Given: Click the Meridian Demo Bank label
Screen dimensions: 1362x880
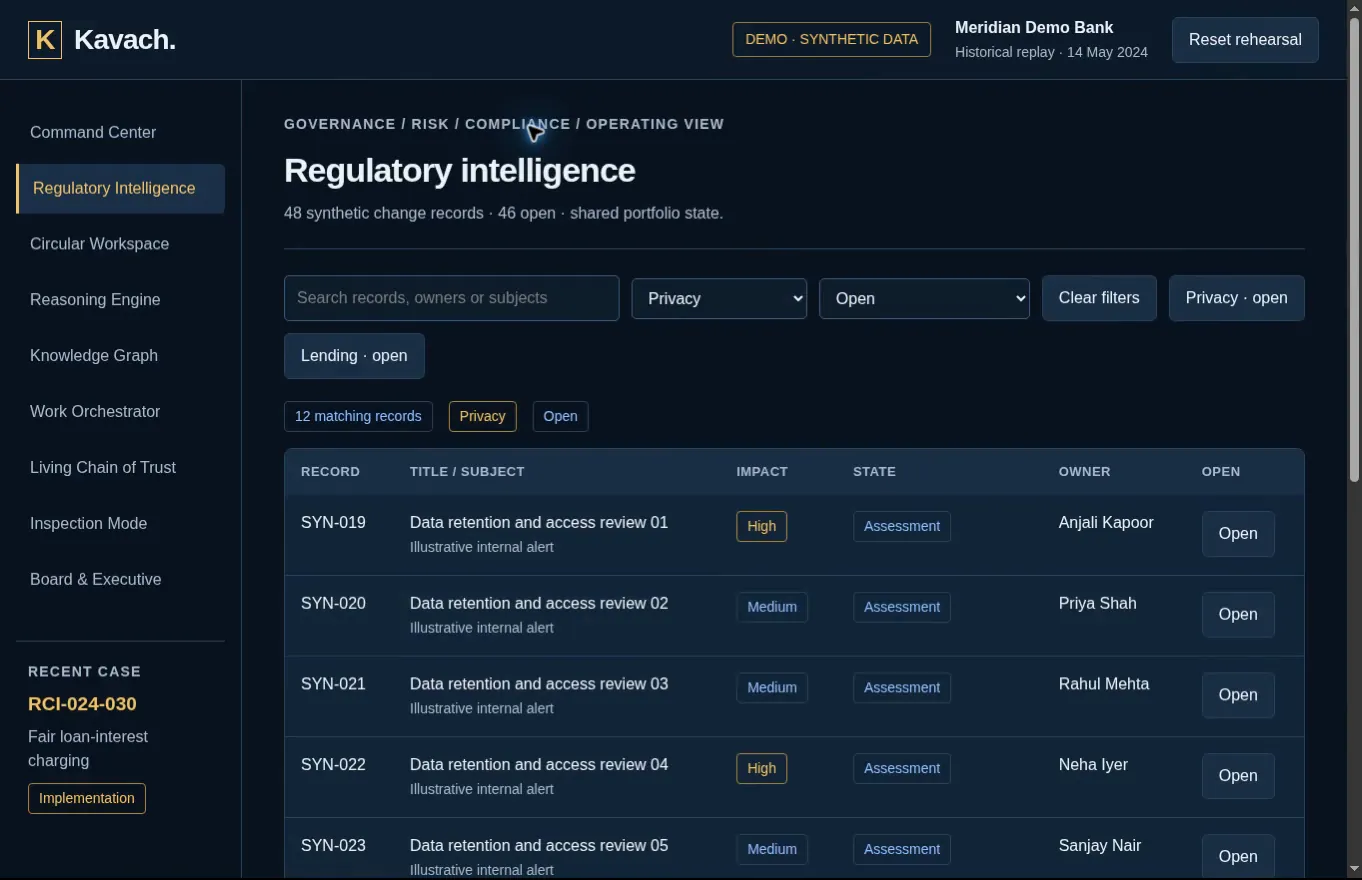Looking at the screenshot, I should pyautogui.click(x=1034, y=28).
